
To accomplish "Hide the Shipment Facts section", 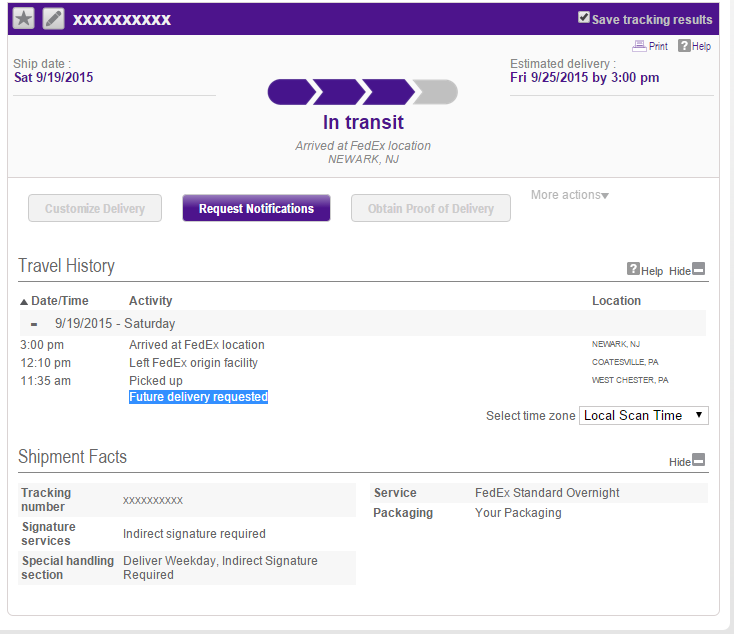I will click(x=687, y=461).
